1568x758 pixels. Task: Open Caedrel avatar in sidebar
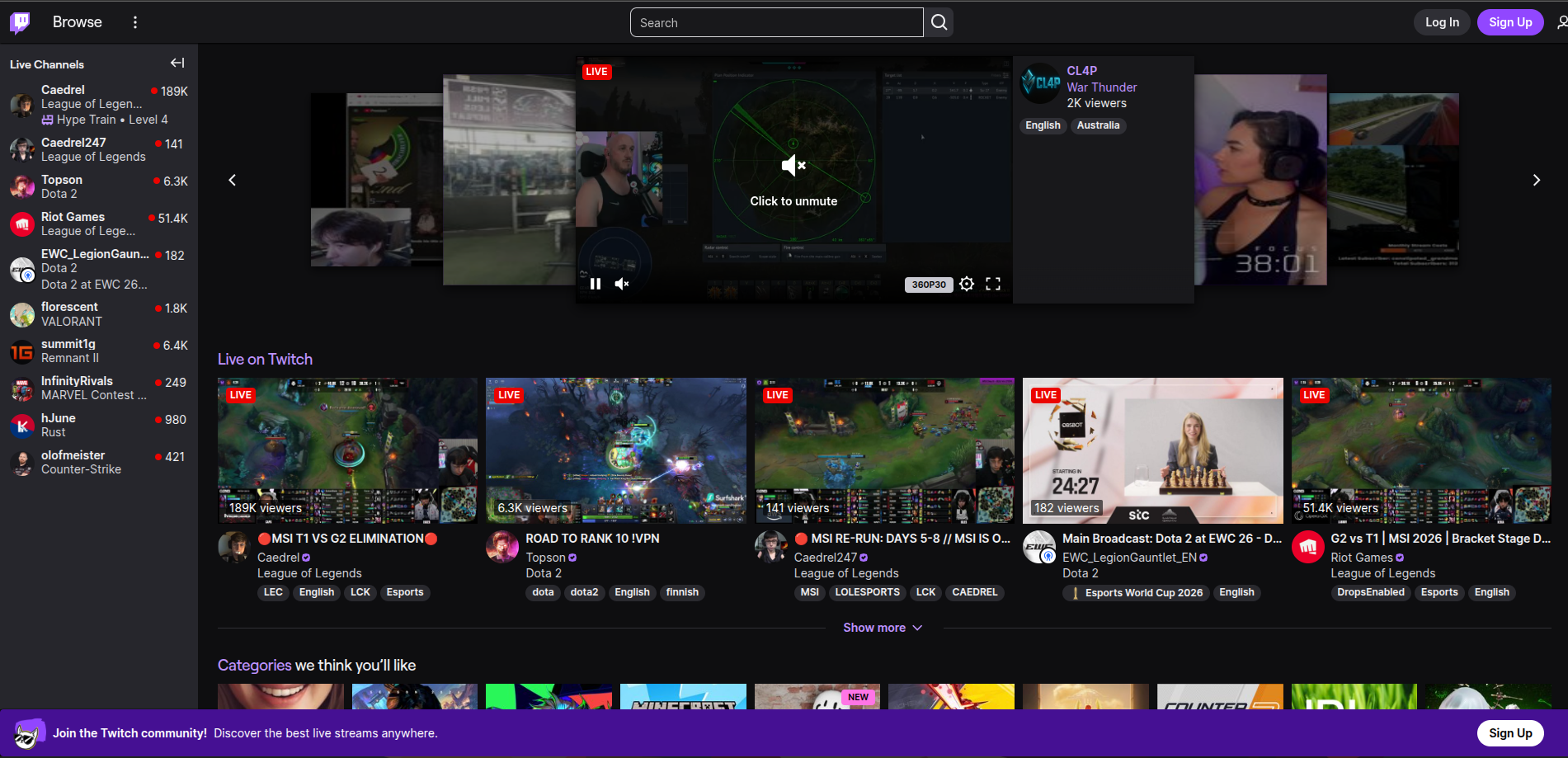click(x=22, y=105)
